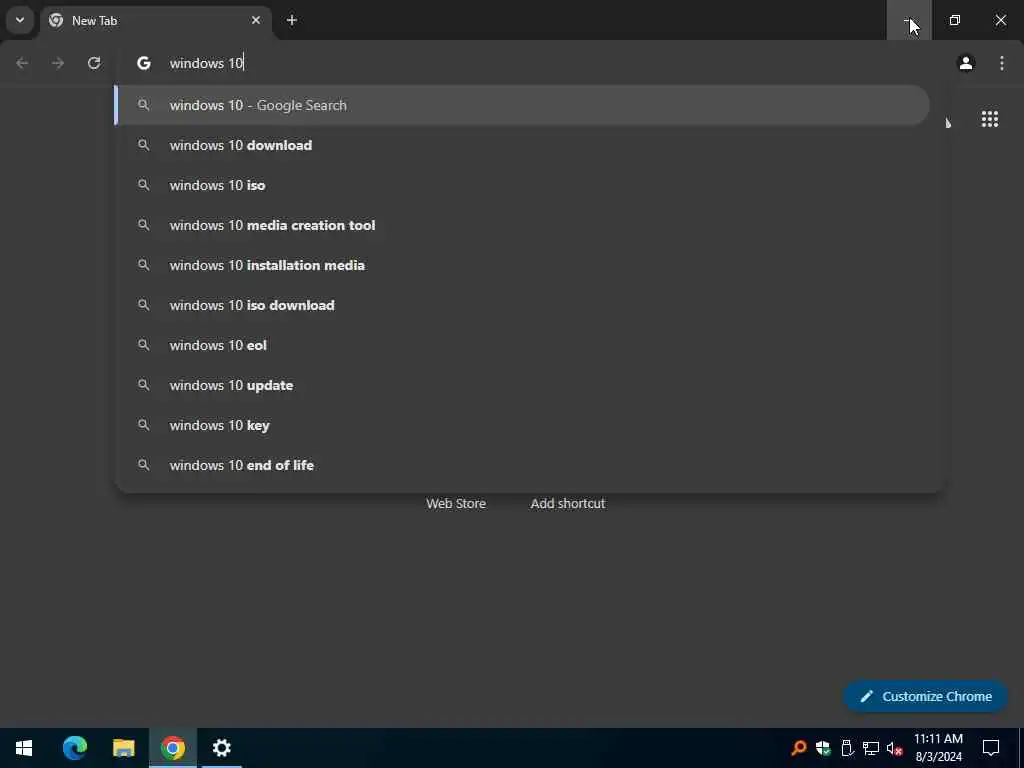Screen dimensions: 1024x768
Task: Reload the current page
Action: tap(94, 63)
